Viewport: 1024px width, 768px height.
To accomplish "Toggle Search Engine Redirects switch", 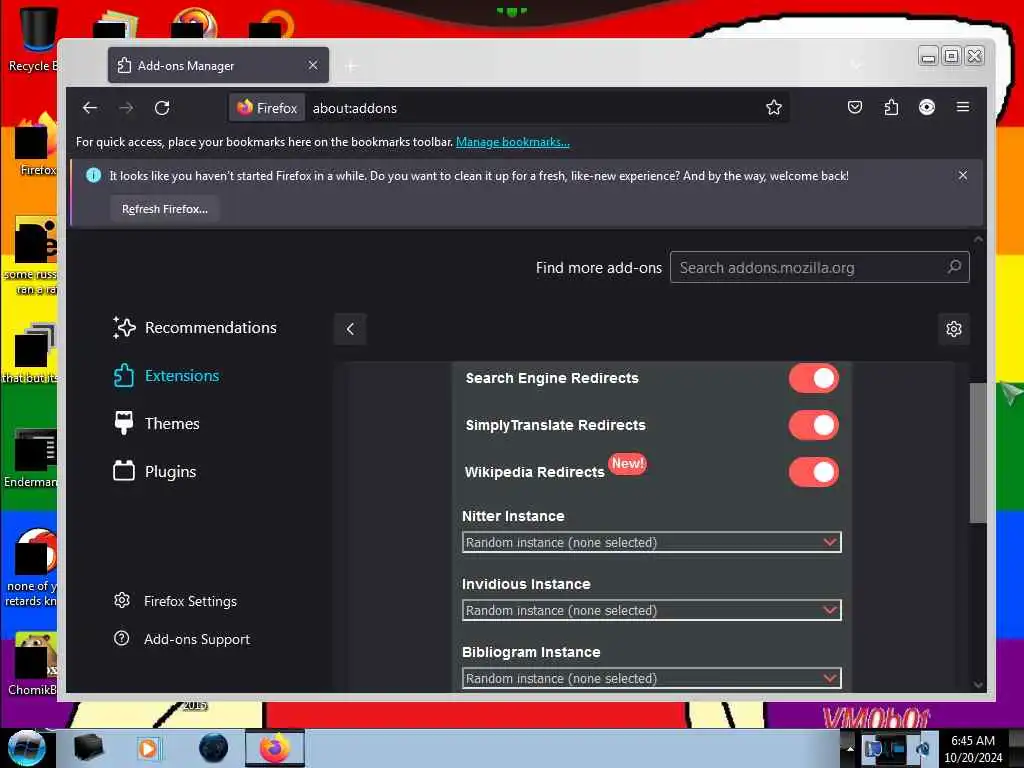I will [814, 378].
